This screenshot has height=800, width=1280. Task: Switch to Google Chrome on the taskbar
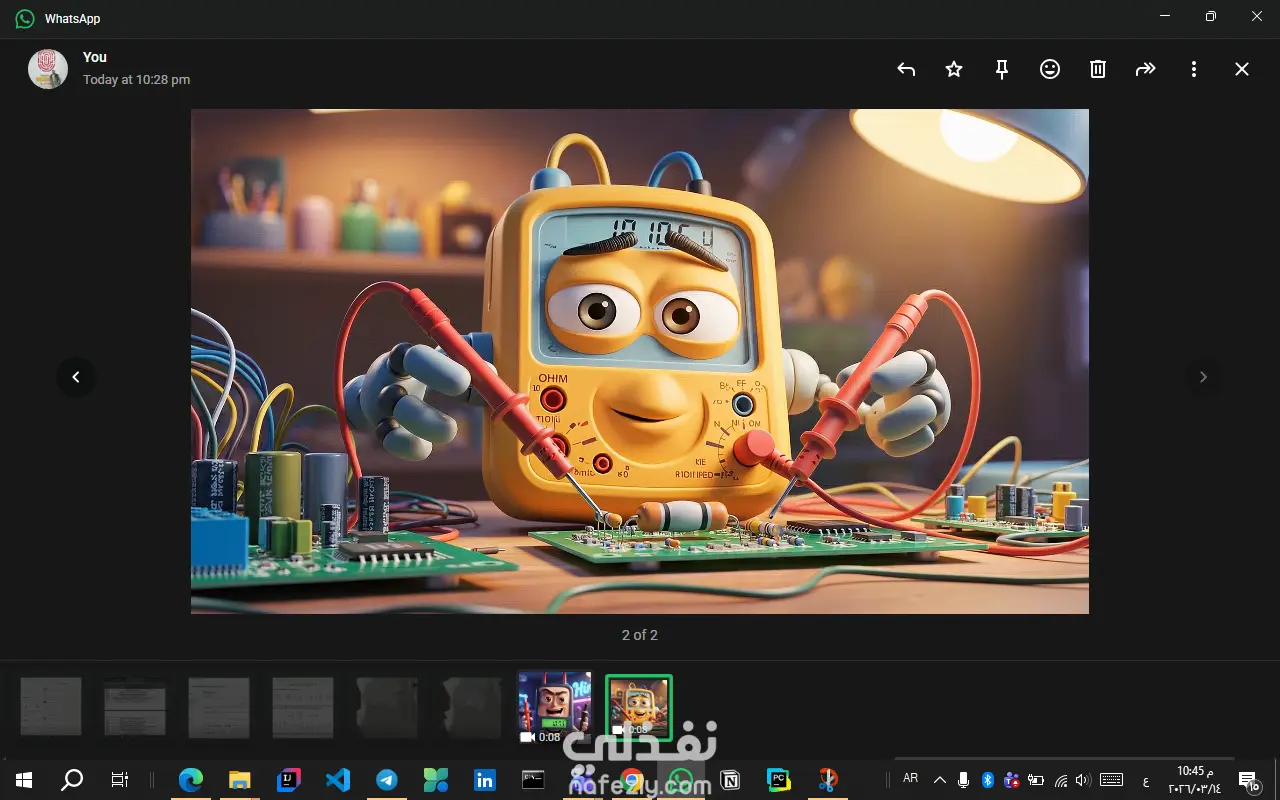(x=632, y=780)
